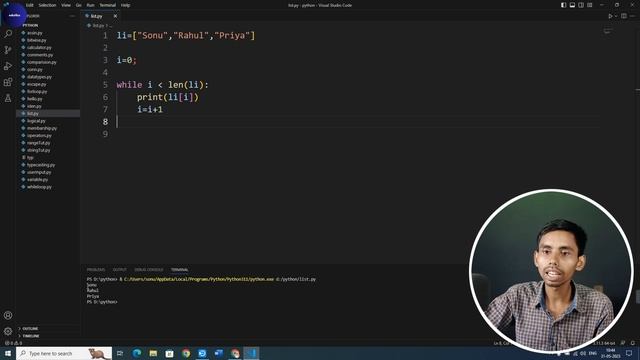The image size is (640, 360).
Task: Click in the terminal at PS prompt
Action: [102, 302]
